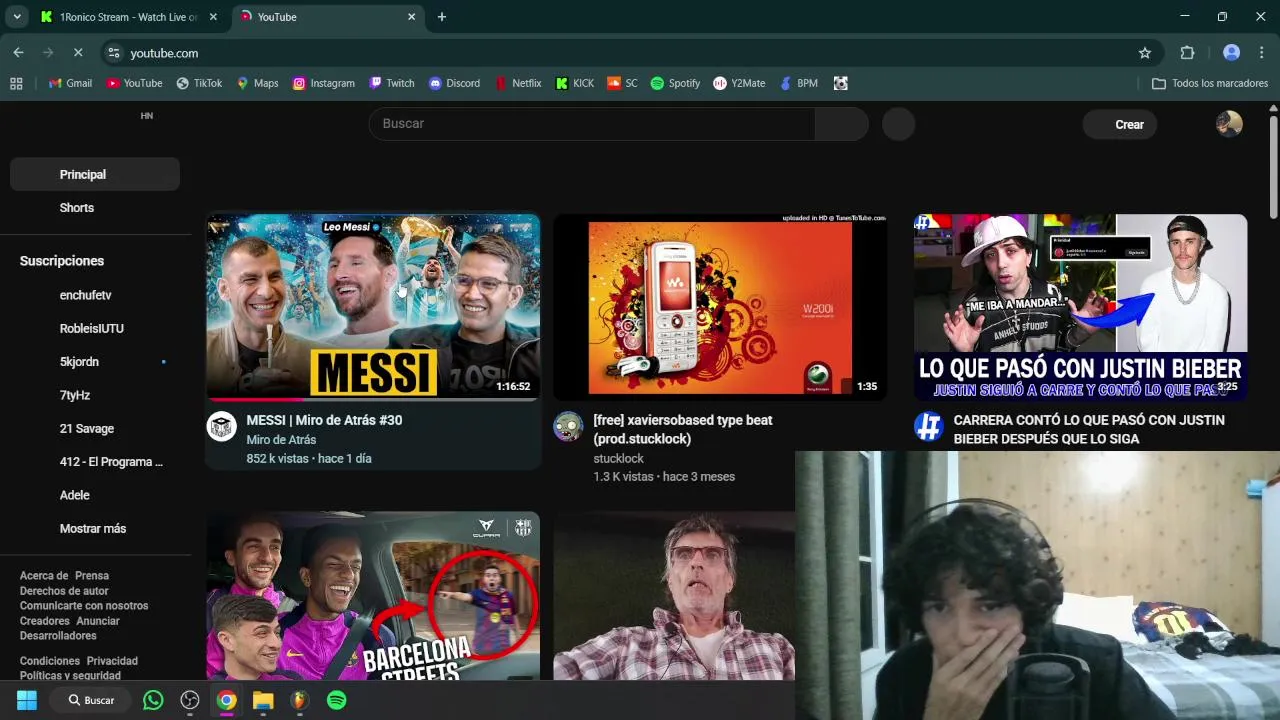The image size is (1280, 720).
Task: Open the SC SoundCloud bookmark
Action: point(622,83)
